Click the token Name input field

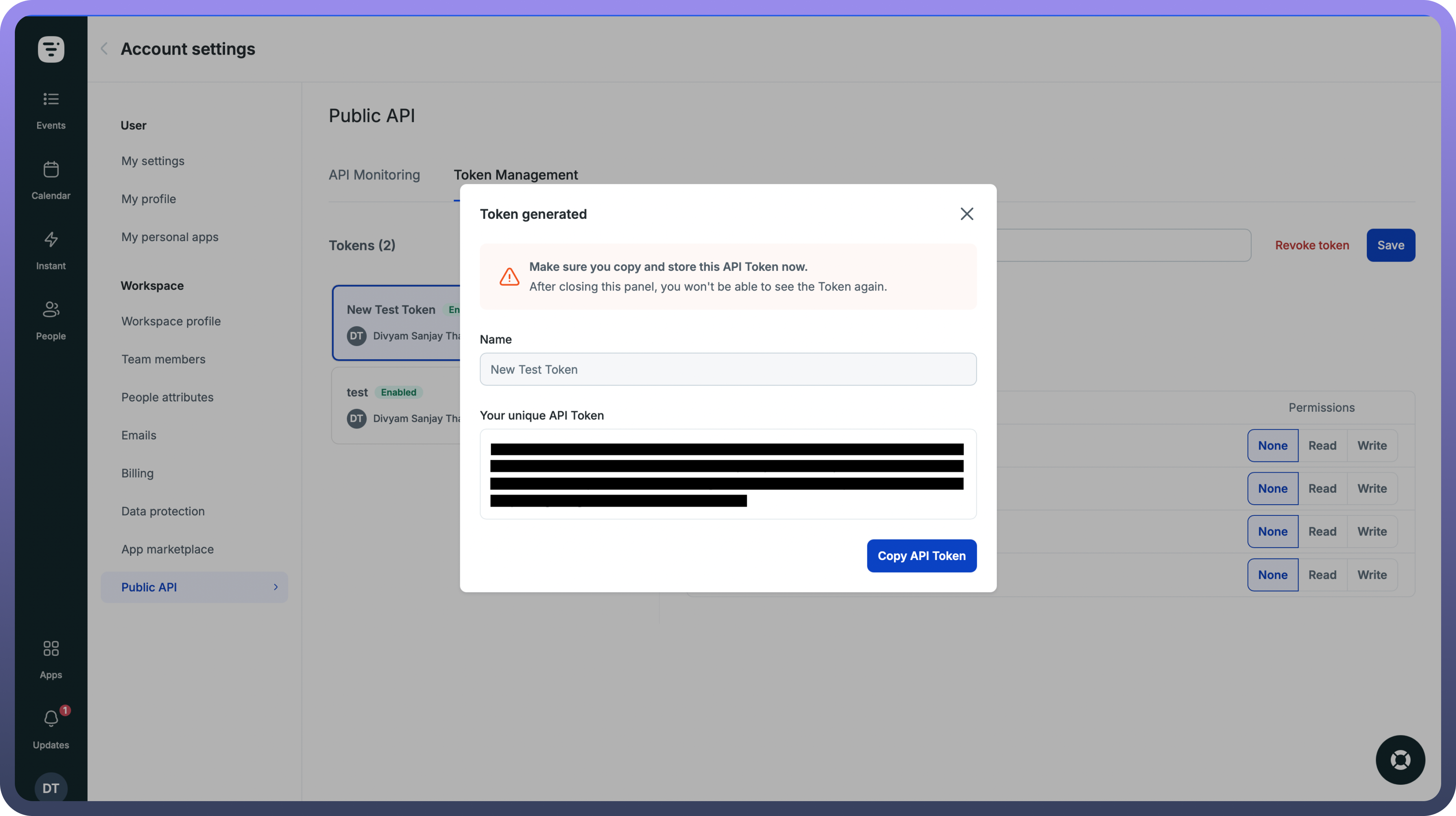pyautogui.click(x=727, y=369)
